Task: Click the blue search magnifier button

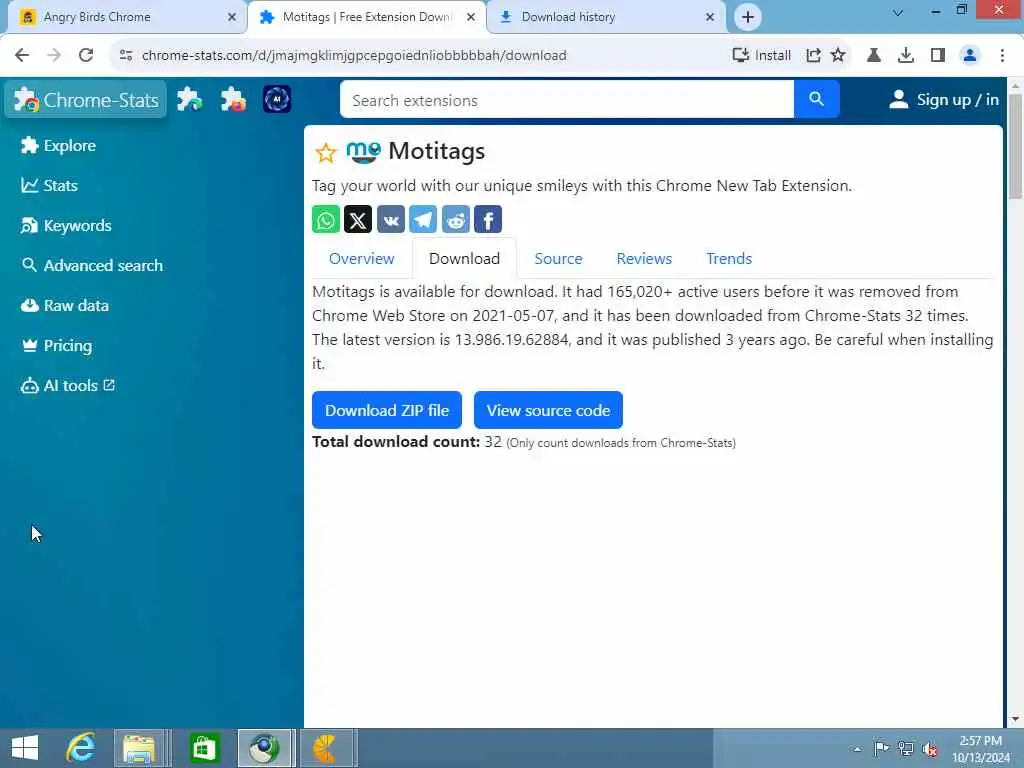Action: tap(816, 99)
